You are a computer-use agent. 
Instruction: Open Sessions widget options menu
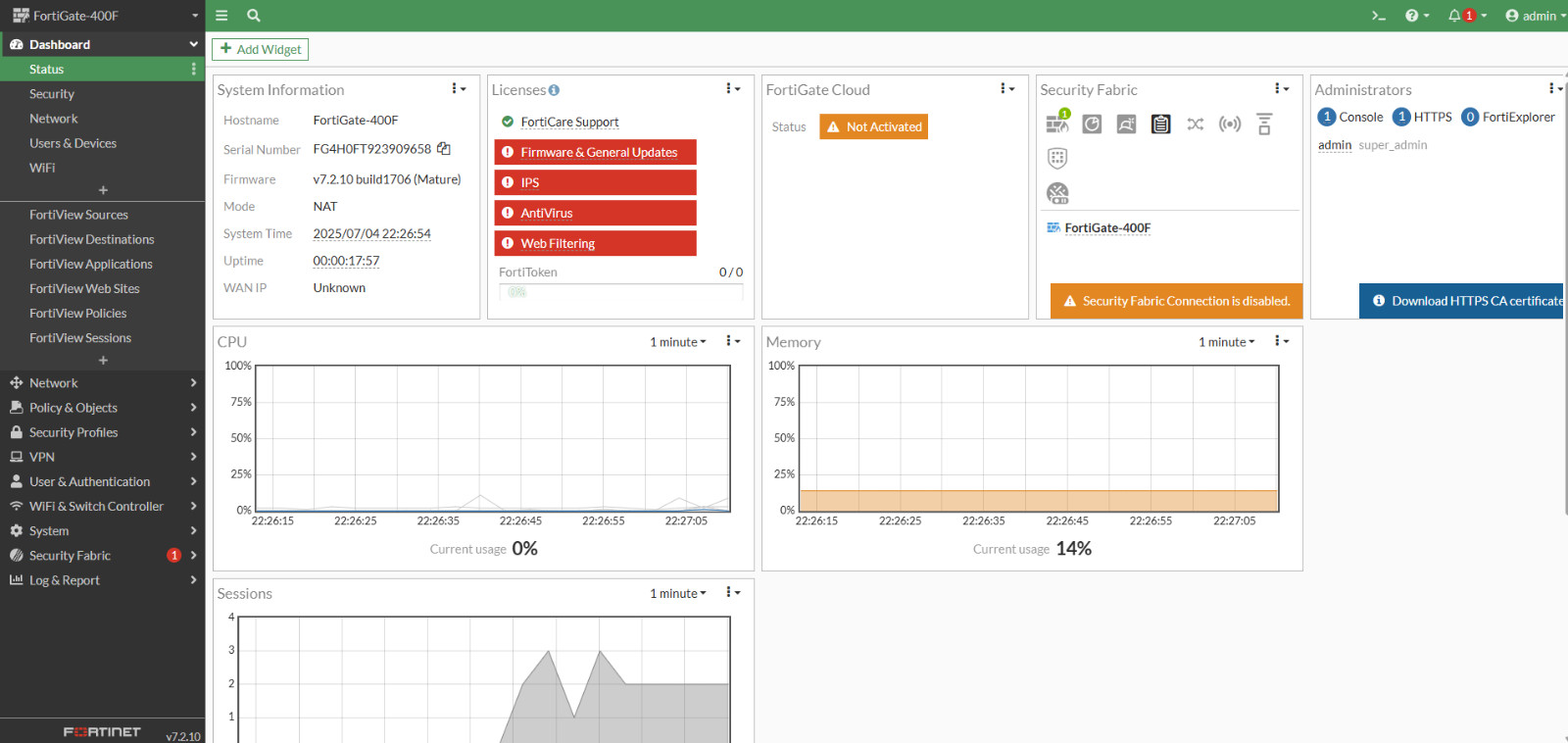[733, 592]
